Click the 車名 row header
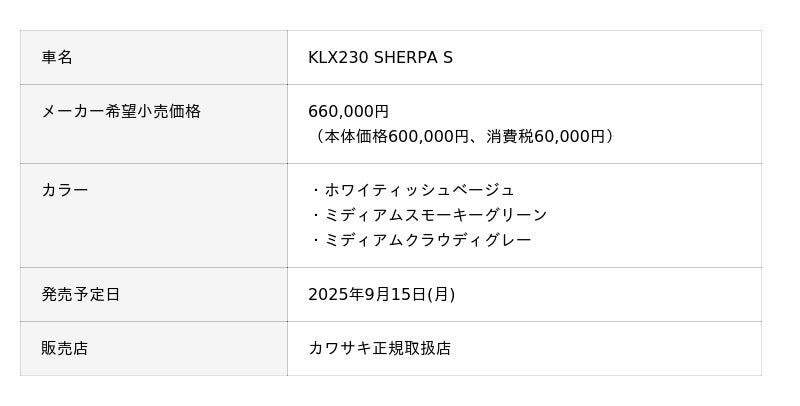The image size is (800, 406). pyautogui.click(x=57, y=58)
